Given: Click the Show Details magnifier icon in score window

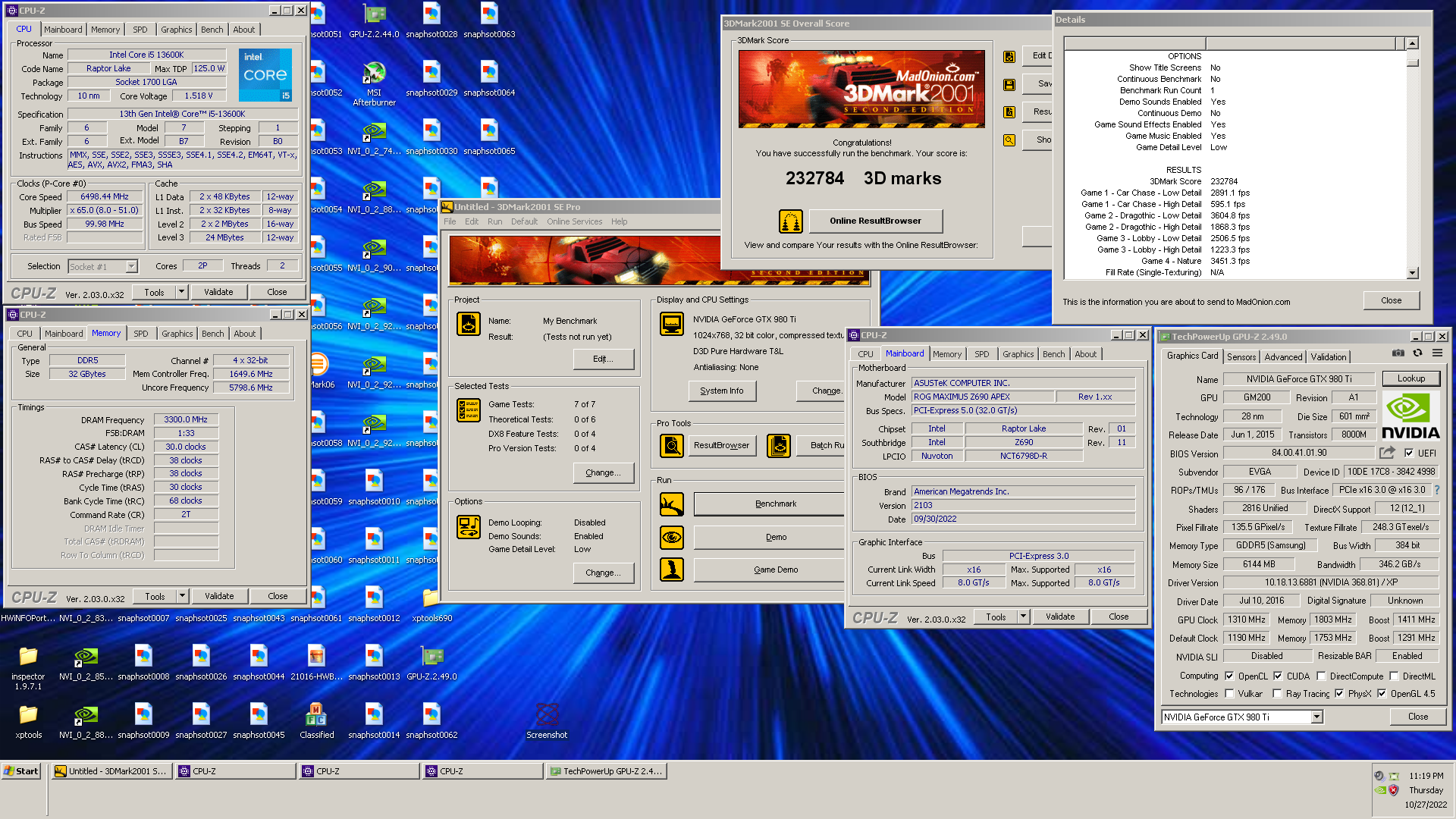Looking at the screenshot, I should (1009, 140).
